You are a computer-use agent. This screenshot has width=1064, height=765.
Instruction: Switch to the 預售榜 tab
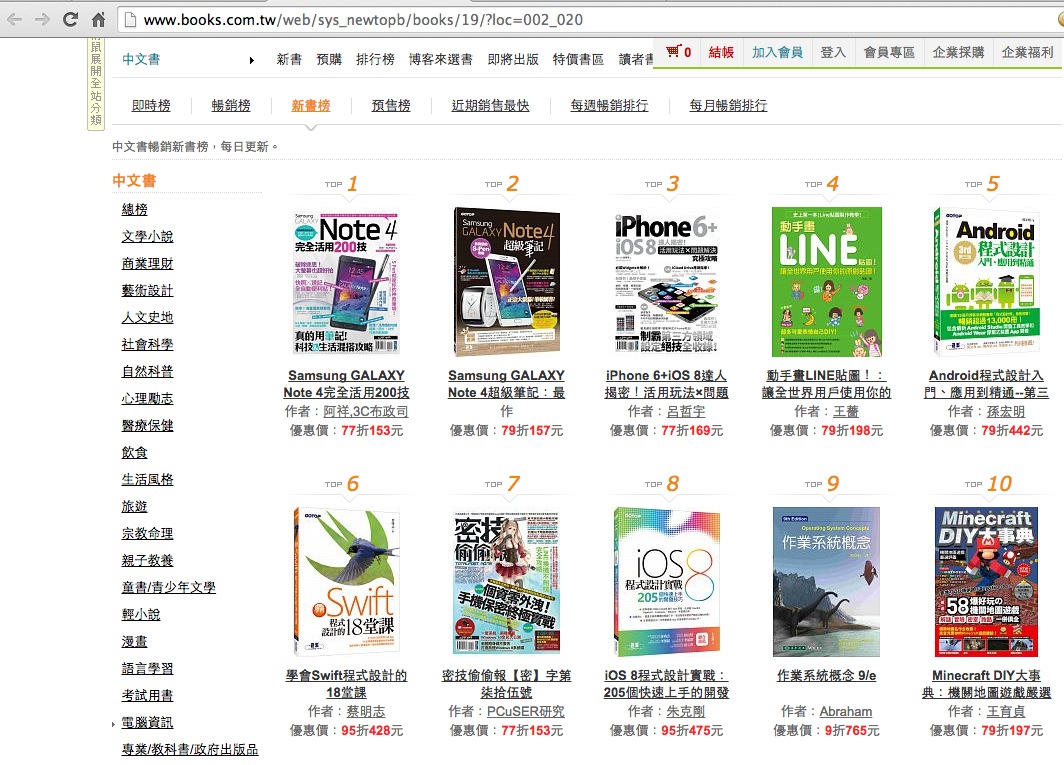tap(391, 105)
